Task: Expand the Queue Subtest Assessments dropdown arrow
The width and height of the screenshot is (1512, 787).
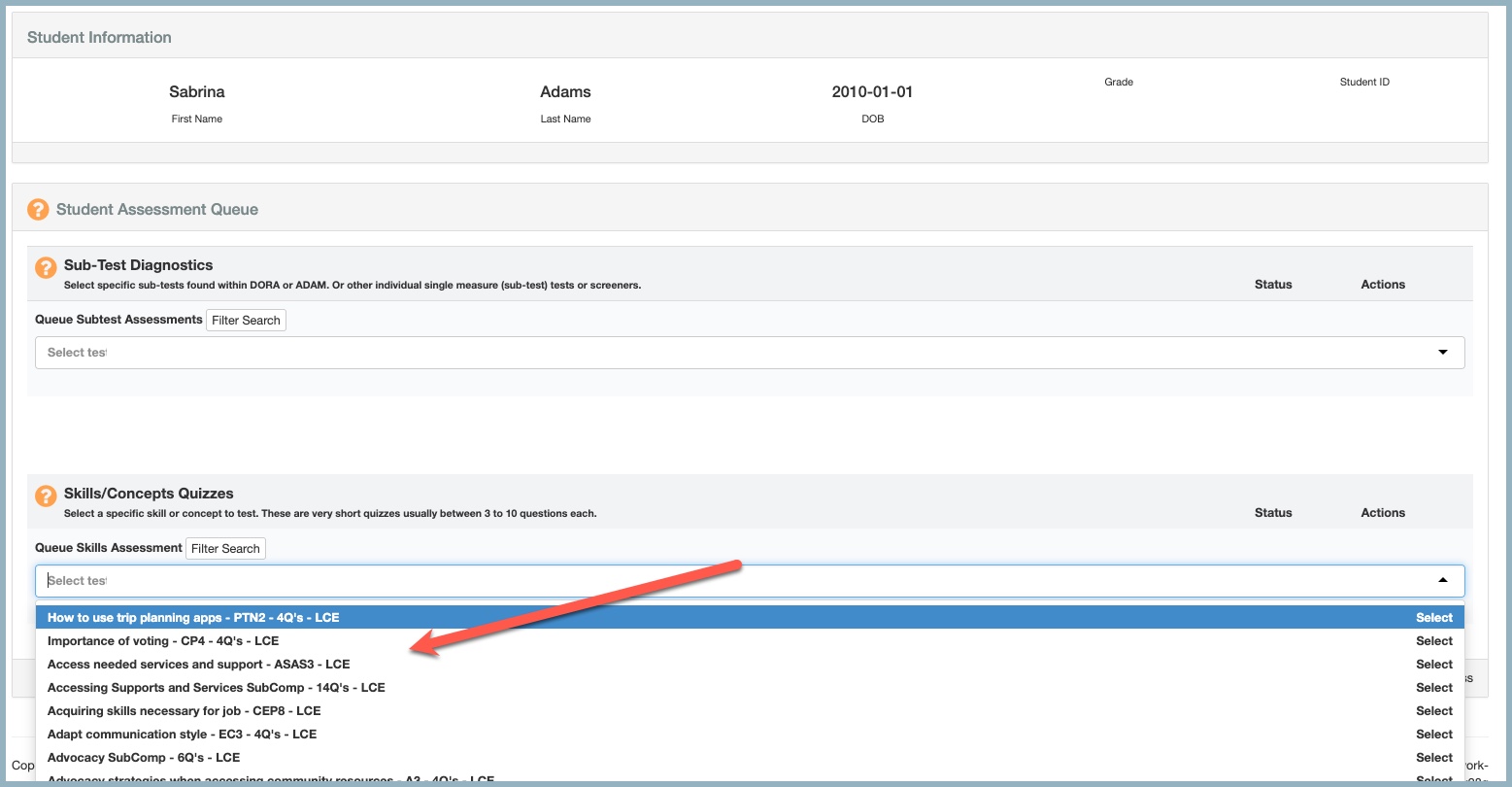Action: tap(1442, 353)
